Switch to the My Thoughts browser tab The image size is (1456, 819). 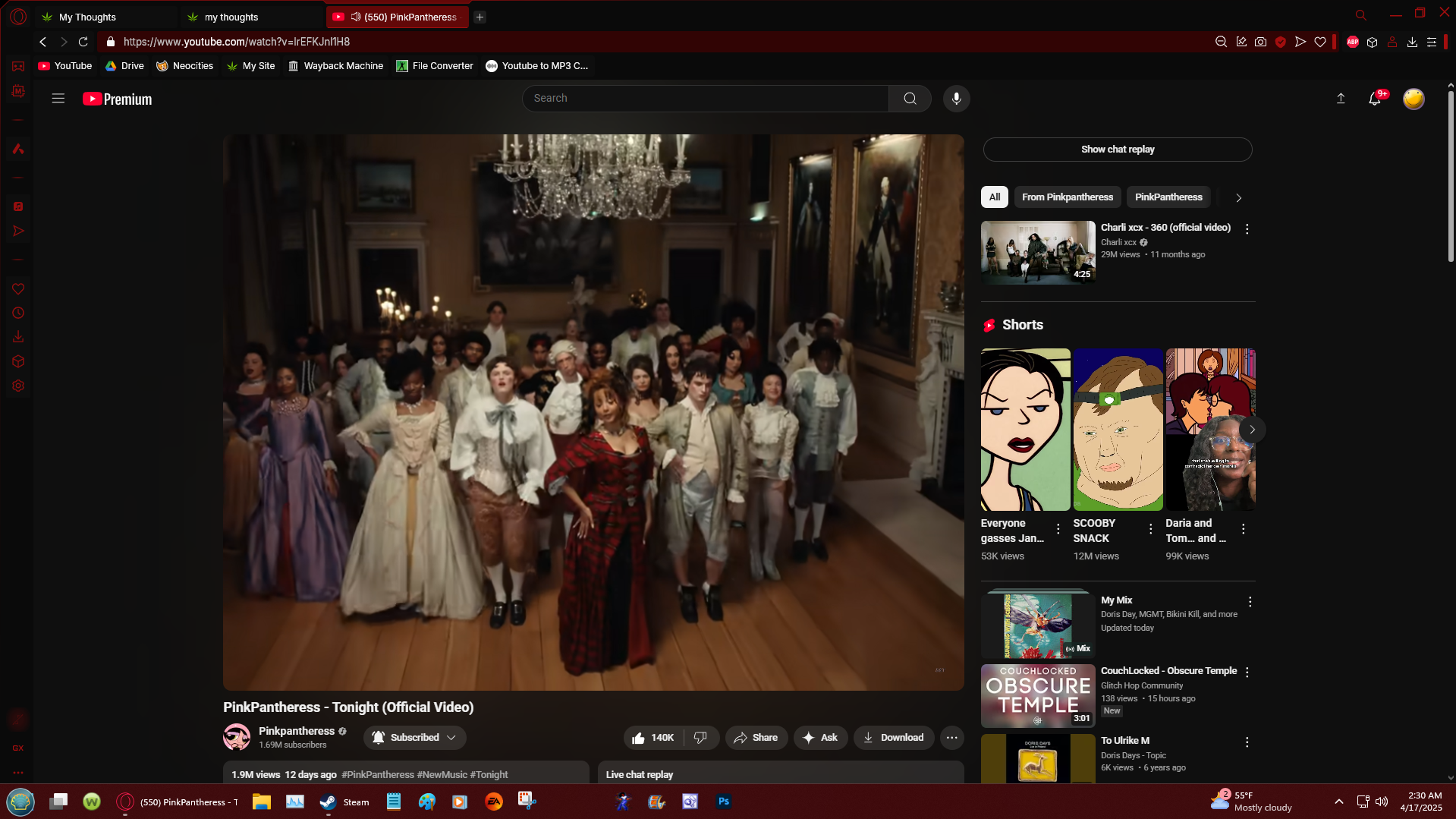coord(88,17)
